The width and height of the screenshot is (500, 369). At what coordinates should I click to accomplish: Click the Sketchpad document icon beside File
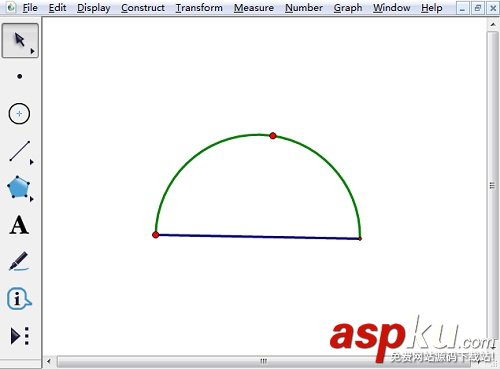point(11,7)
